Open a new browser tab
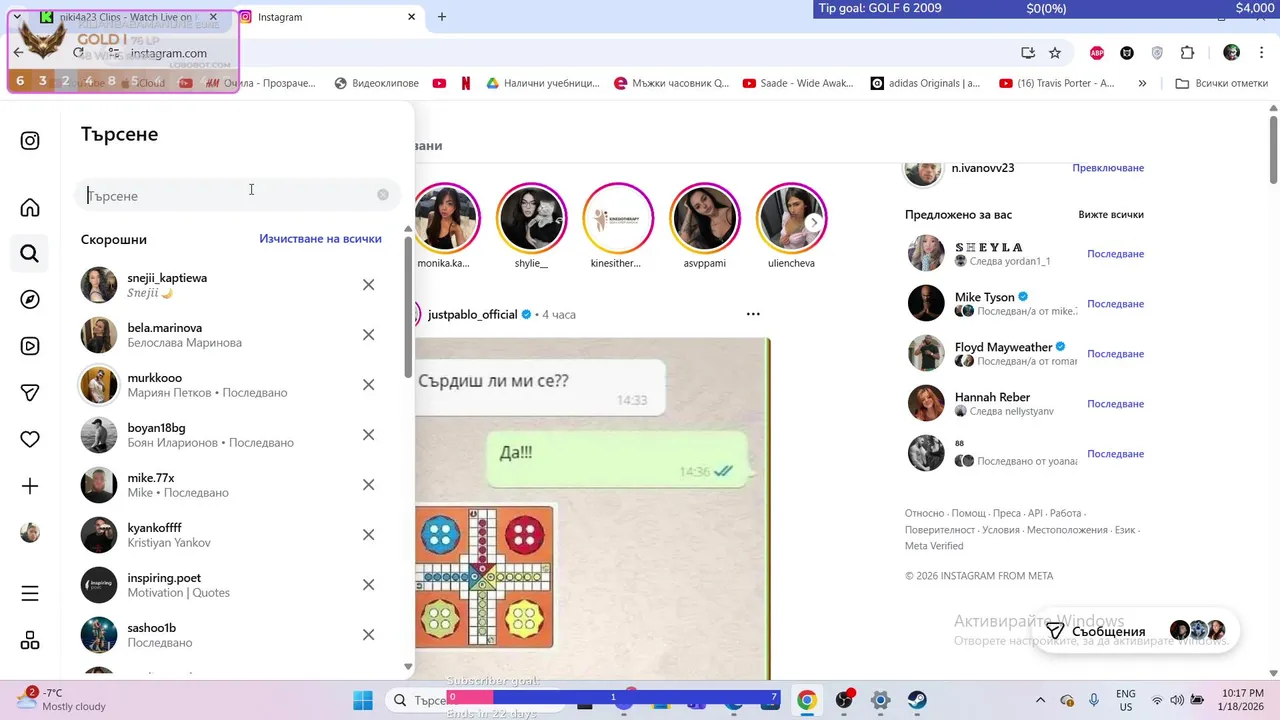This screenshot has height=720, width=1280. point(442,17)
